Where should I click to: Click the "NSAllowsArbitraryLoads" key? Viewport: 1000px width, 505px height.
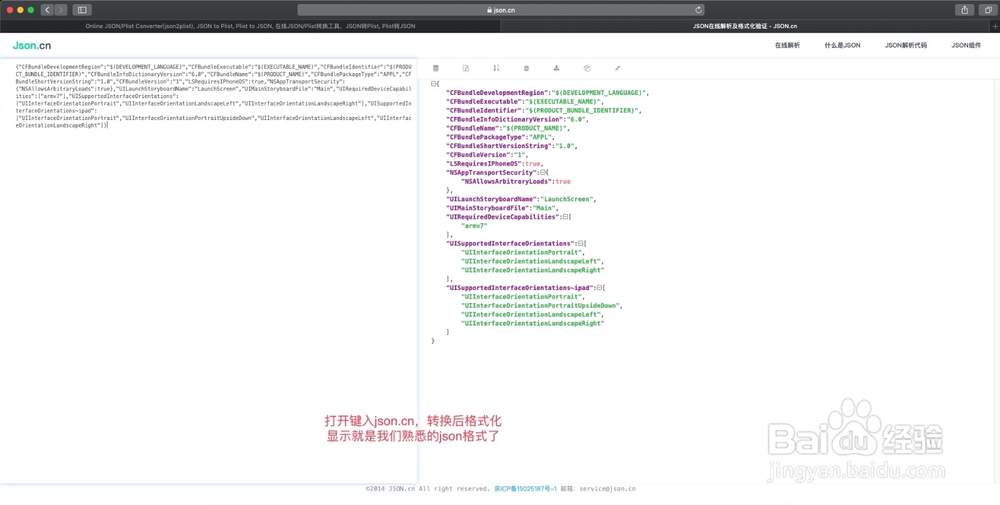tap(506, 182)
